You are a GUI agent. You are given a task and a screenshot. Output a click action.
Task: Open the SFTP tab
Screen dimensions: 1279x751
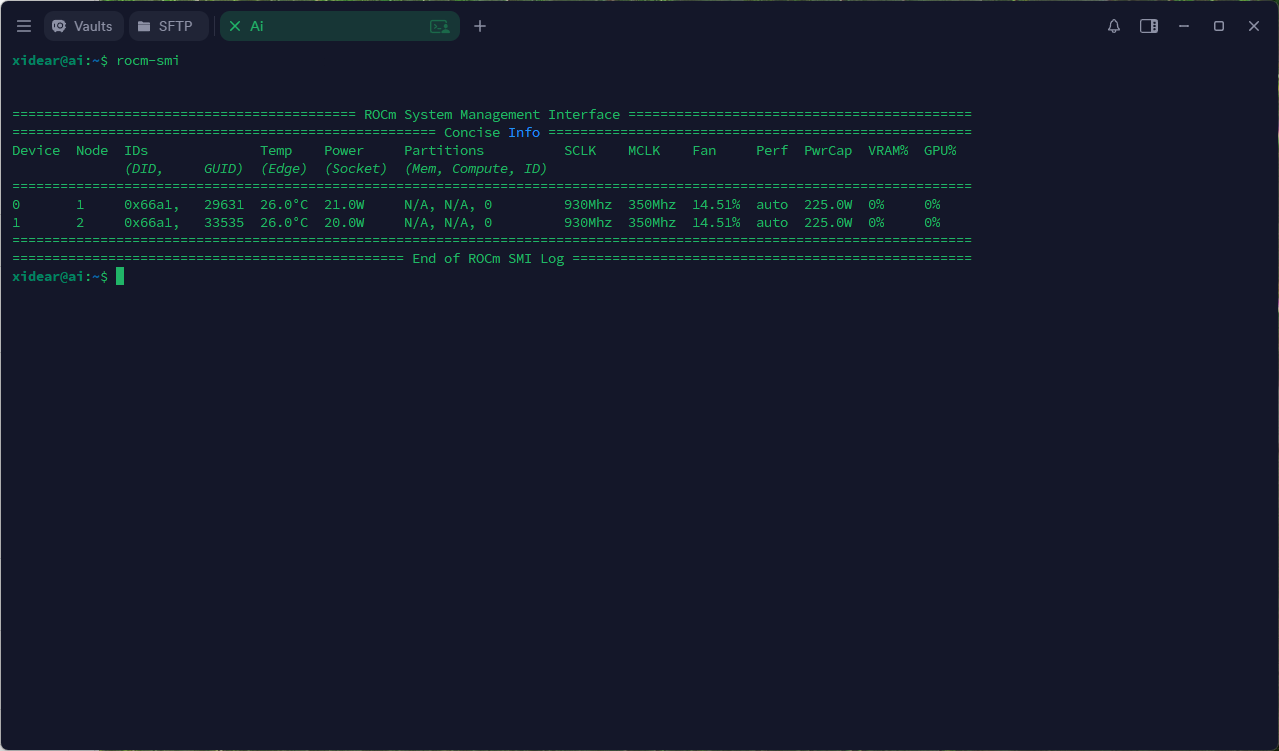click(168, 26)
